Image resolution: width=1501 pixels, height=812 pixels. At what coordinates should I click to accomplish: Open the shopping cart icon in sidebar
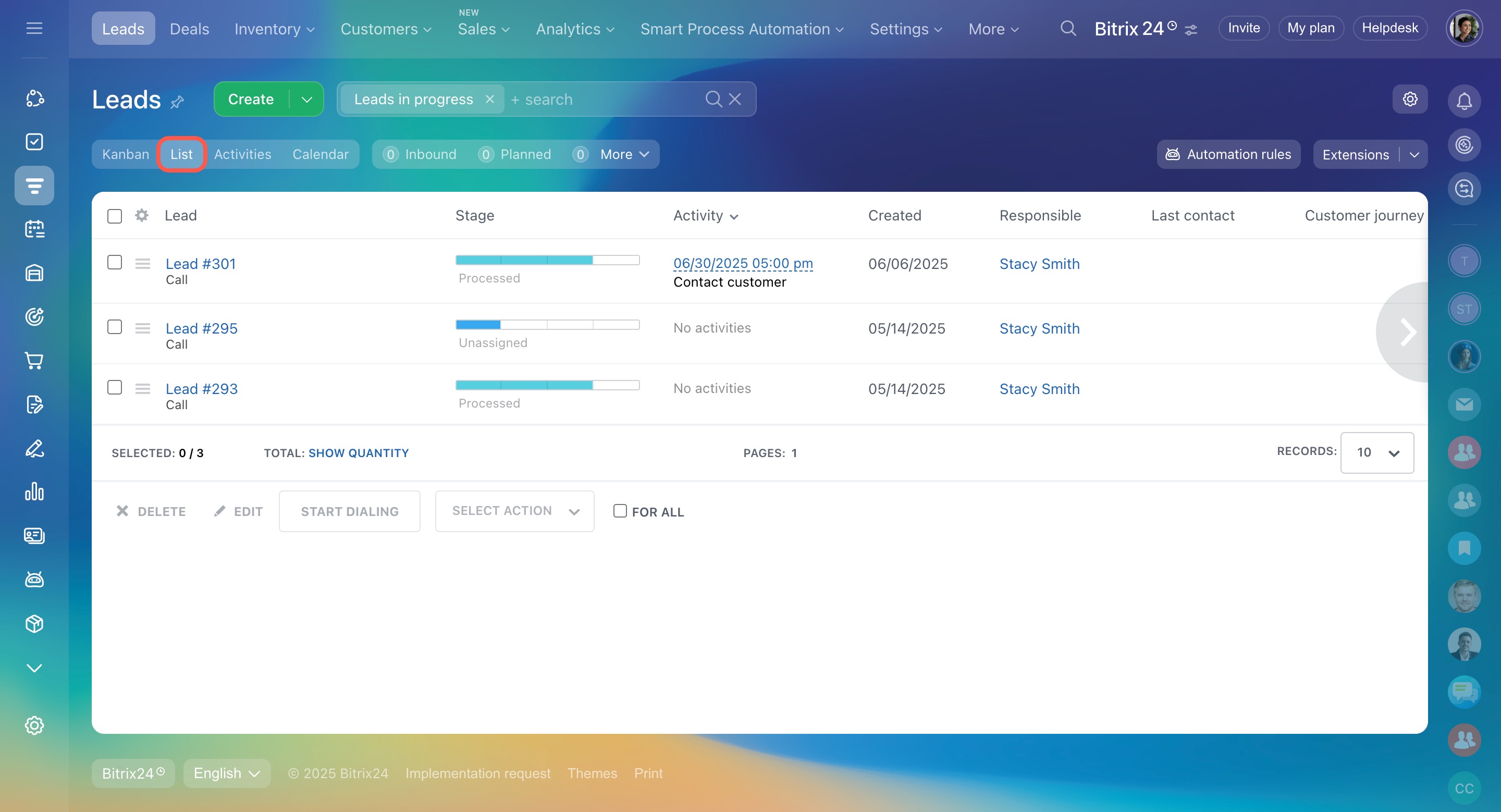(x=34, y=361)
